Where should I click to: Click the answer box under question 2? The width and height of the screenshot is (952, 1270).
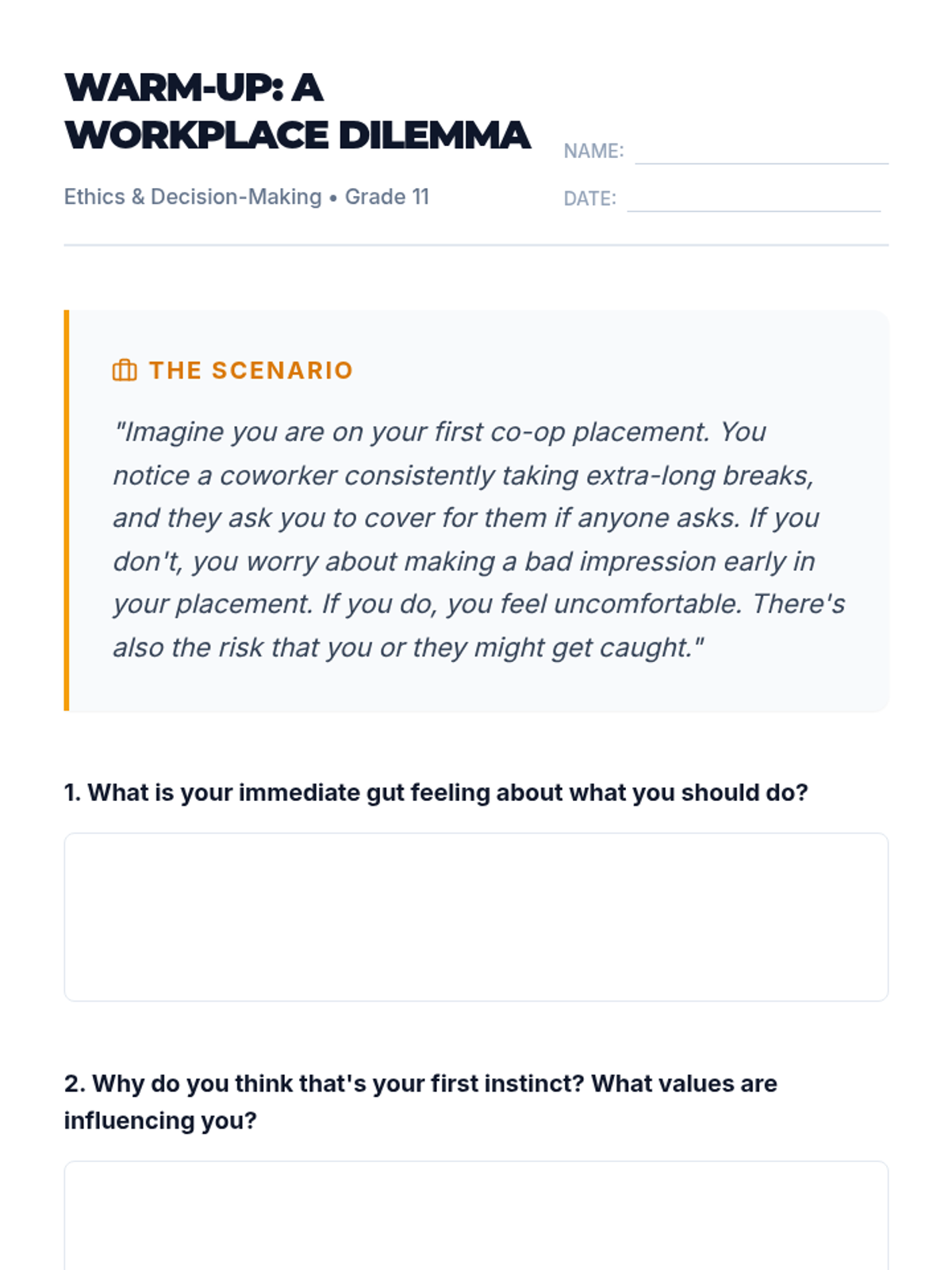(476, 1216)
